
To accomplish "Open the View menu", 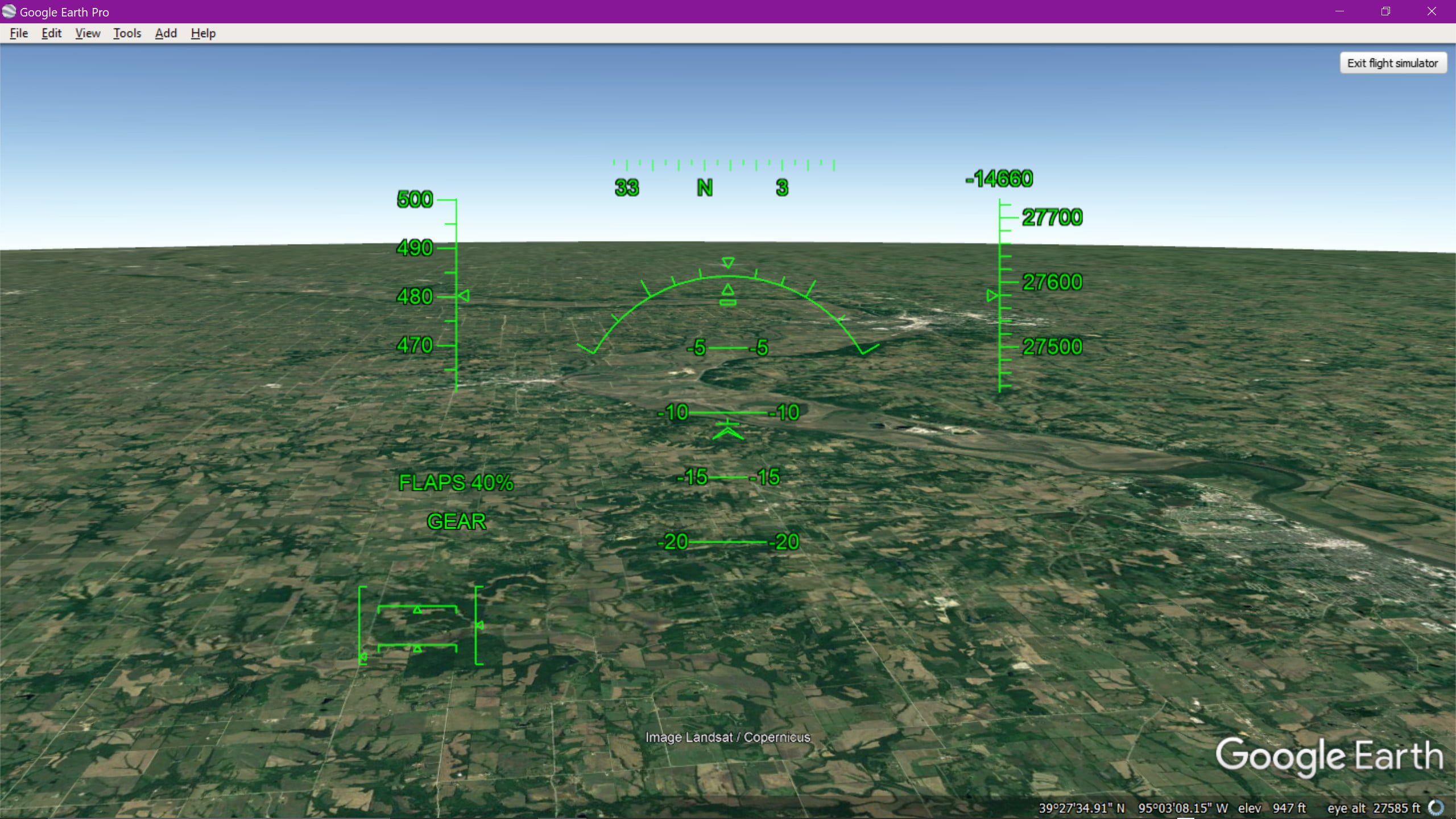I will pyautogui.click(x=88, y=33).
